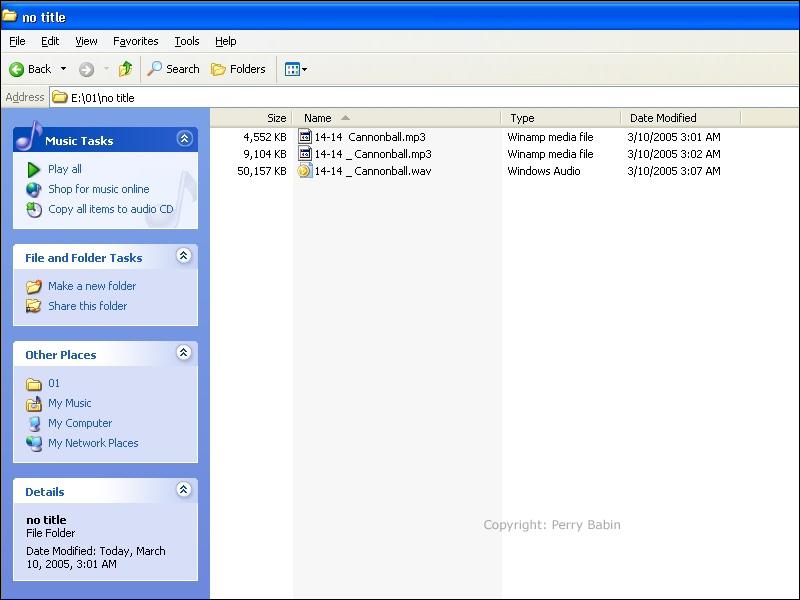Click the Make a new folder icon
This screenshot has height=600, width=800.
coord(34,286)
